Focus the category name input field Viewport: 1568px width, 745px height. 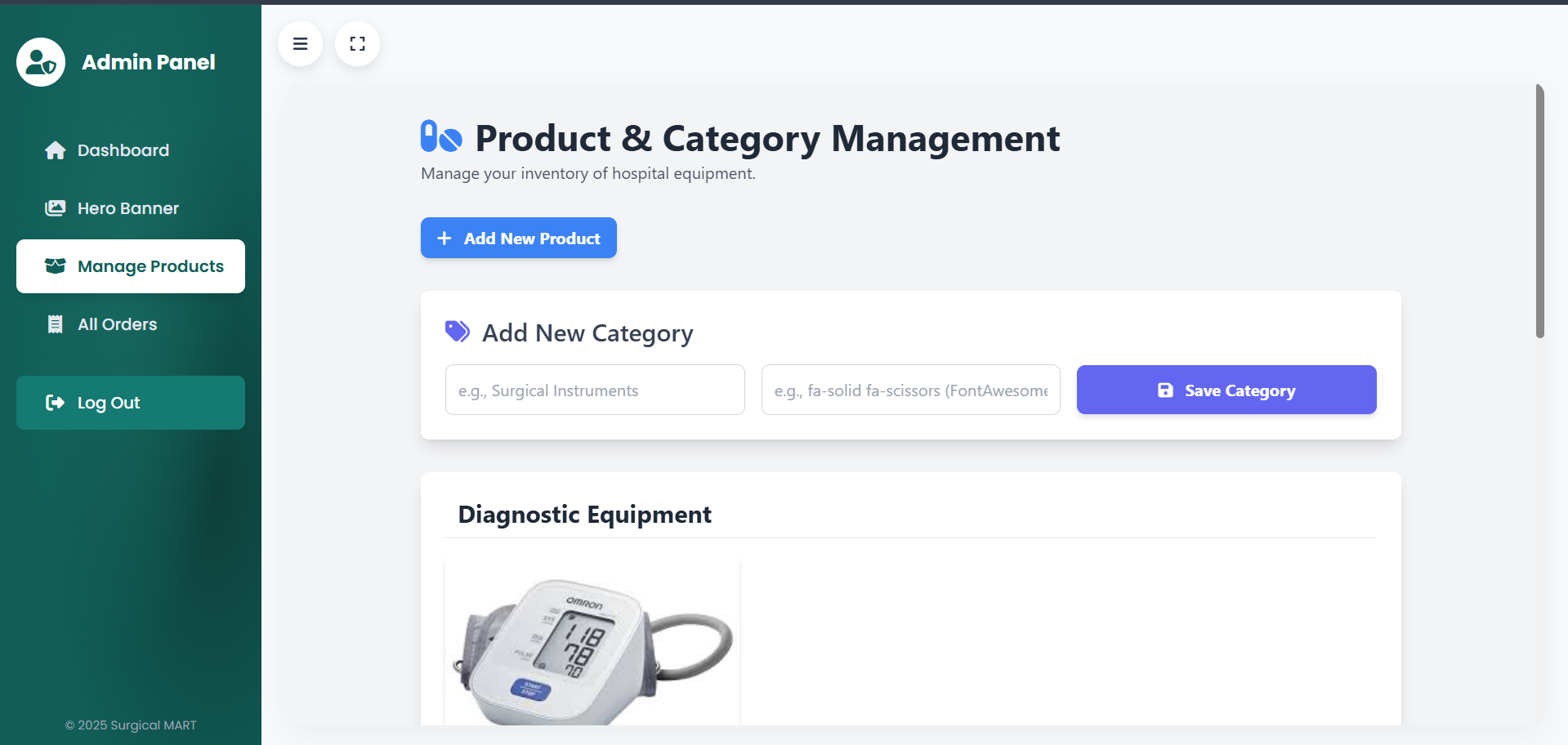595,390
